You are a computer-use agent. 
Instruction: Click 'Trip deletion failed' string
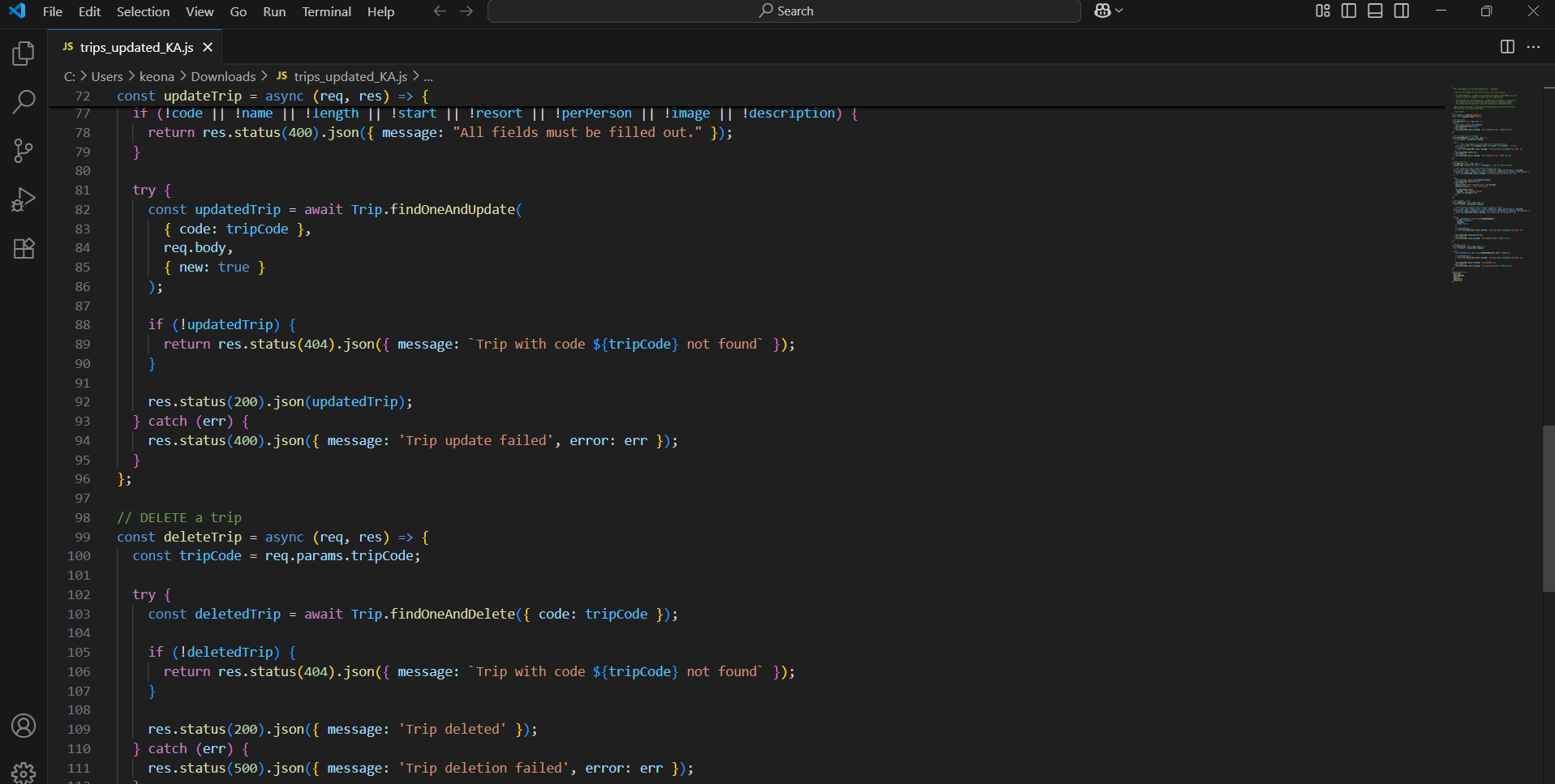point(484,768)
